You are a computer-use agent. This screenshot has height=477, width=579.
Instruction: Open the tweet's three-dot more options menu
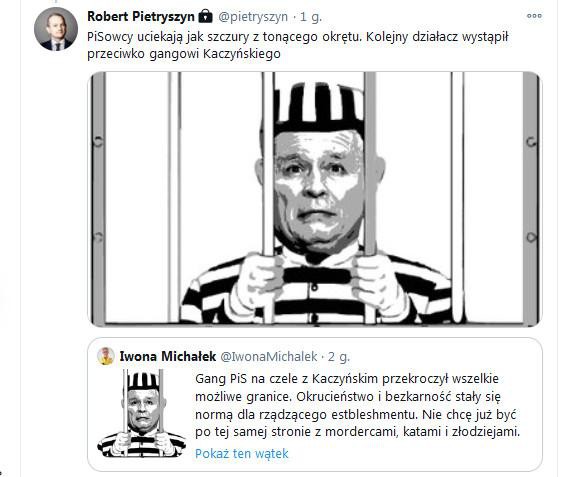[x=534, y=16]
